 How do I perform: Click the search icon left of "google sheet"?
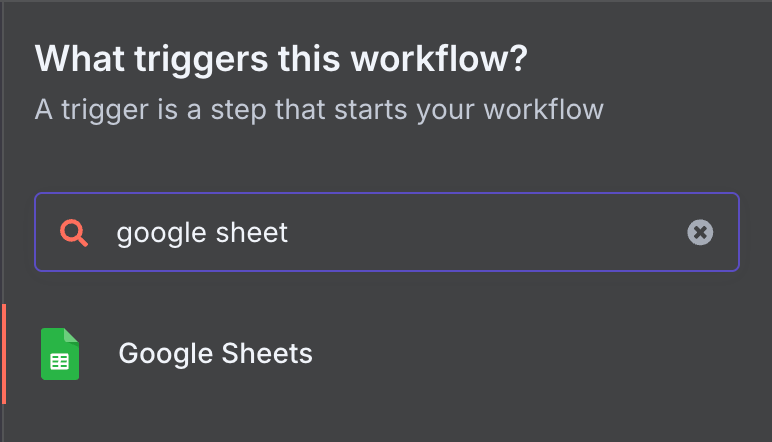(73, 233)
